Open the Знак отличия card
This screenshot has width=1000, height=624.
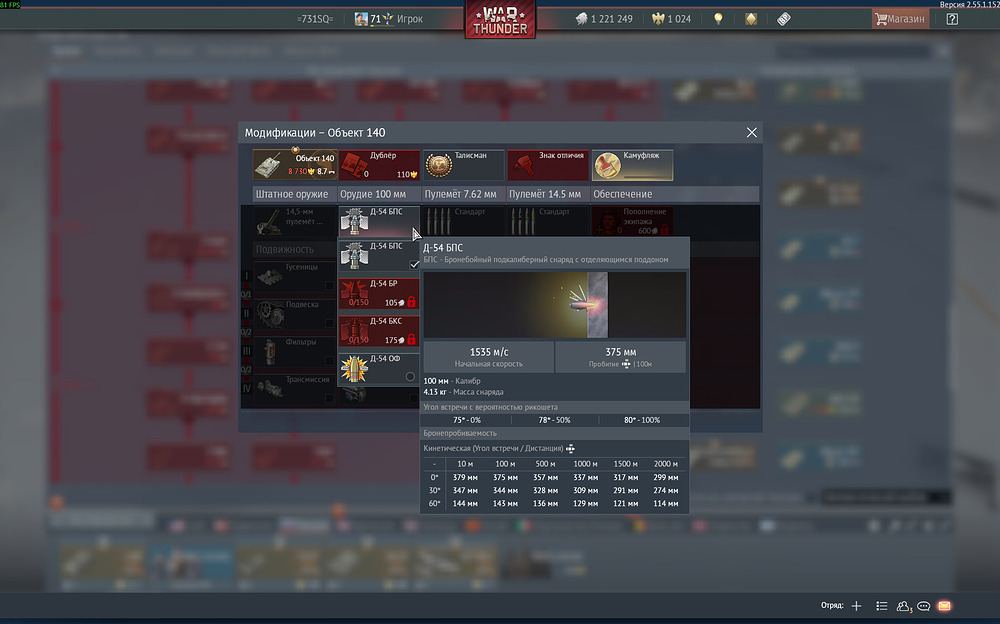548,165
